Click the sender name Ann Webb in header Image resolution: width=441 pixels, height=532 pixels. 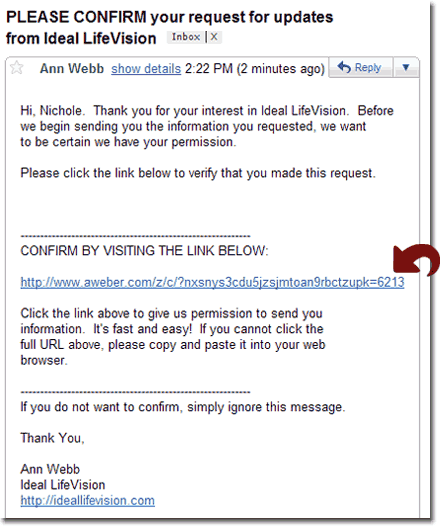coord(72,69)
